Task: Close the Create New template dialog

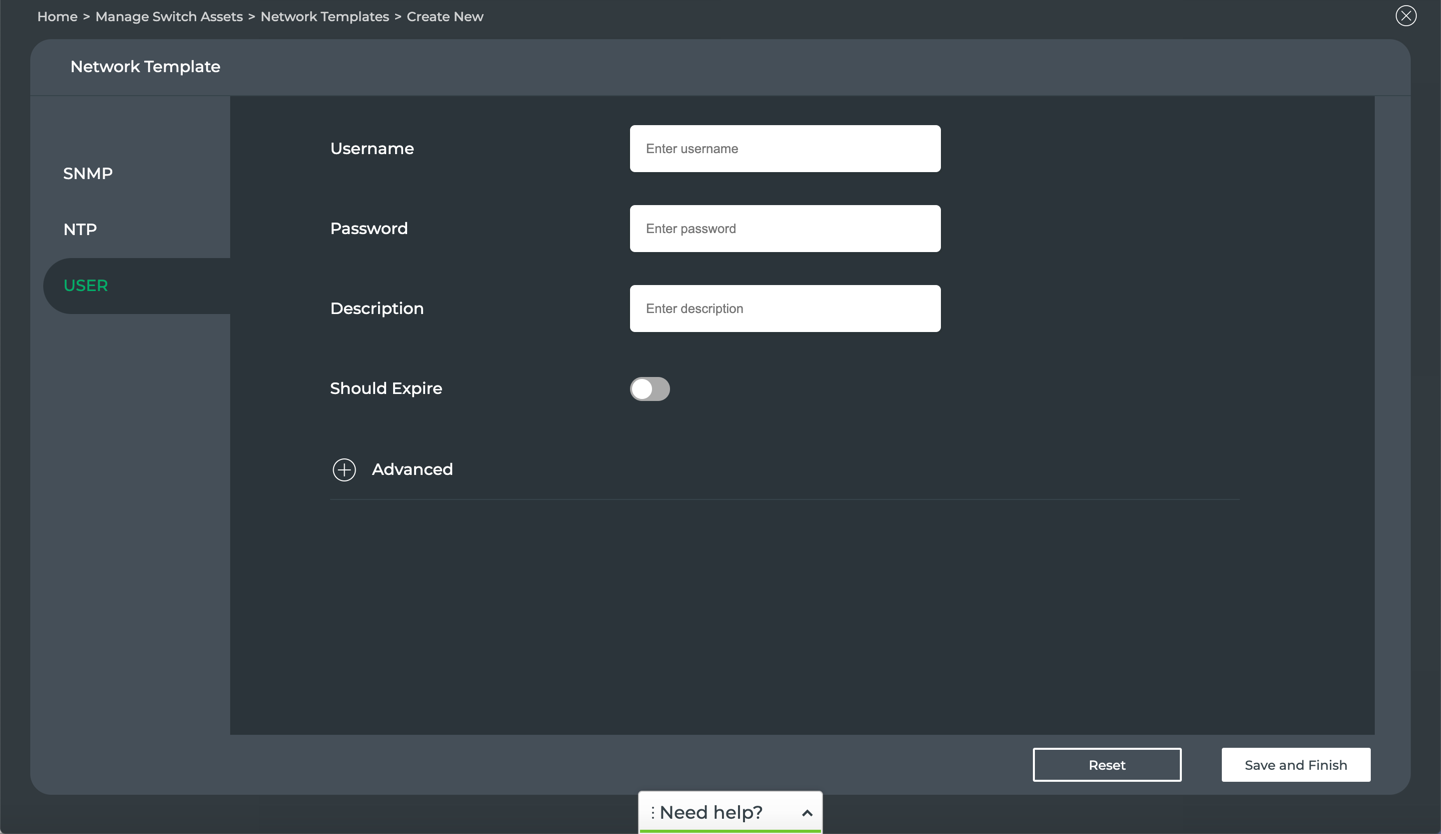Action: point(1406,16)
